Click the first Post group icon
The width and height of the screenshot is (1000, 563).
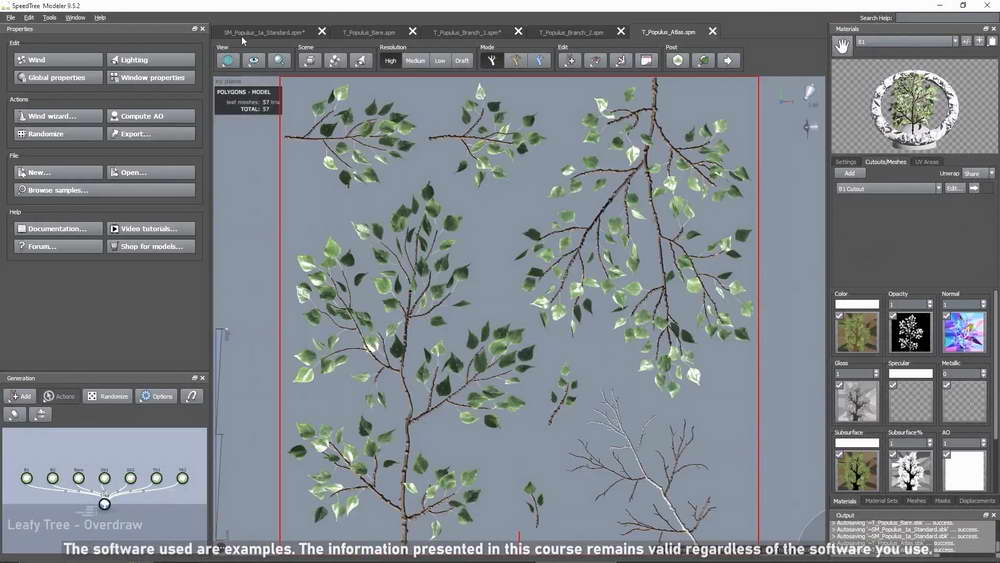click(x=677, y=61)
